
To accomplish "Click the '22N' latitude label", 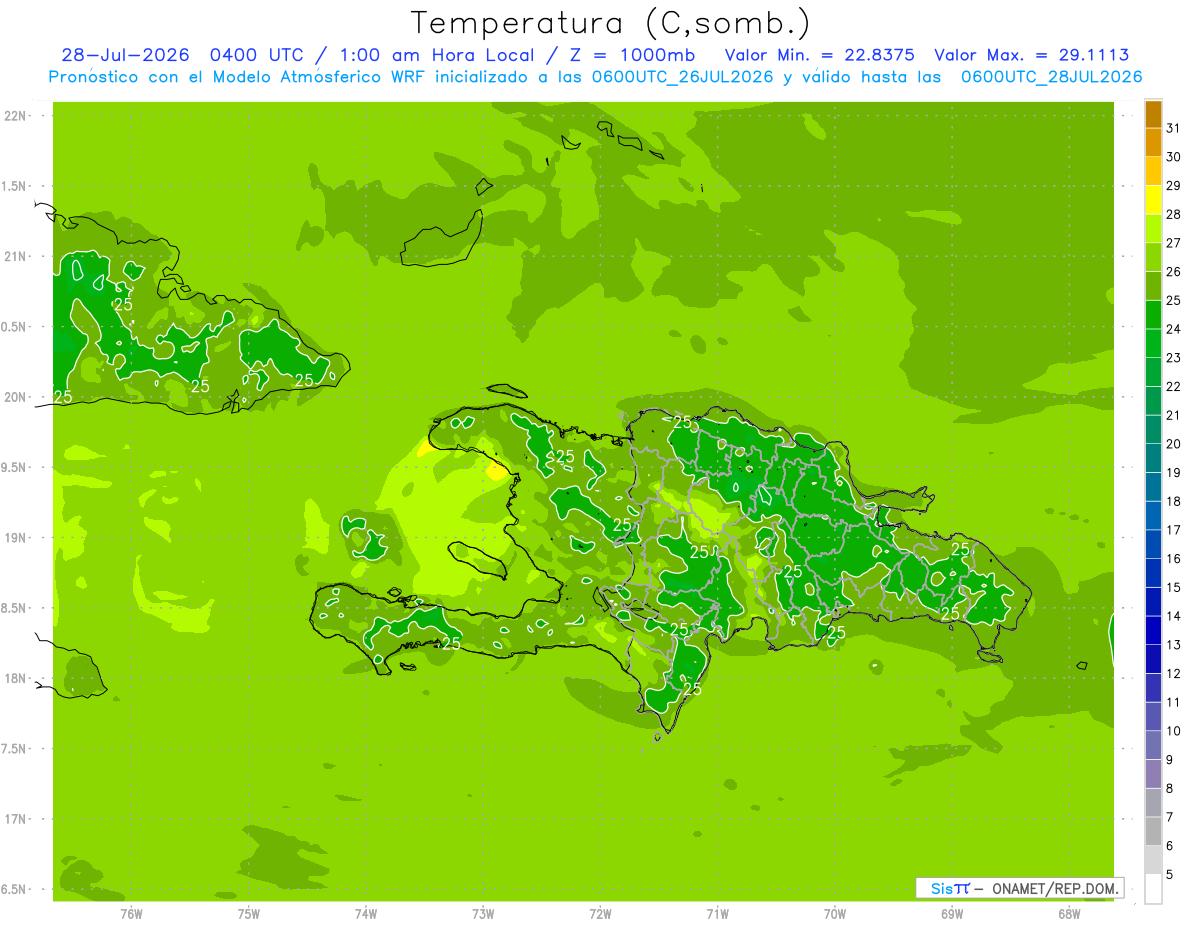I will click(15, 116).
